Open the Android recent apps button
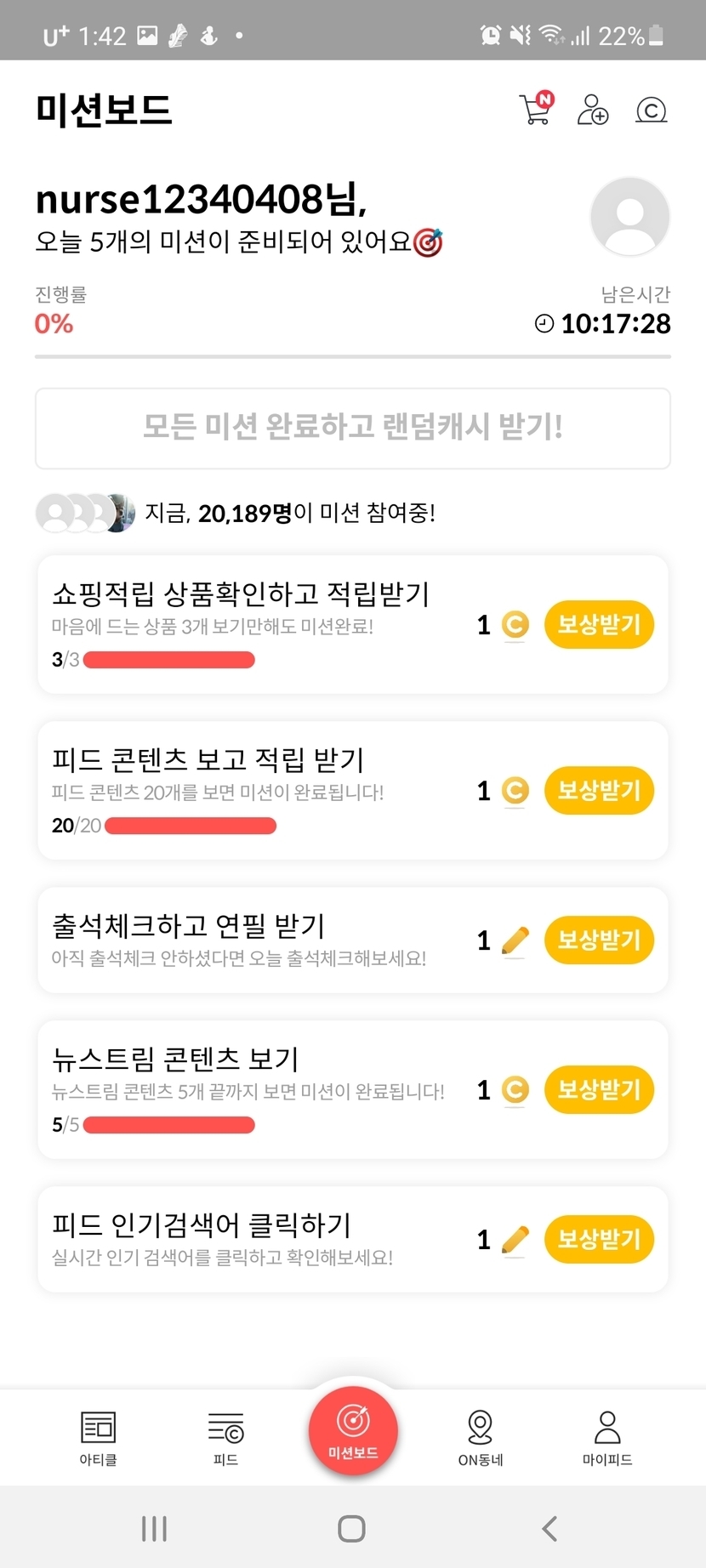This screenshot has height=1568, width=706. [154, 1528]
